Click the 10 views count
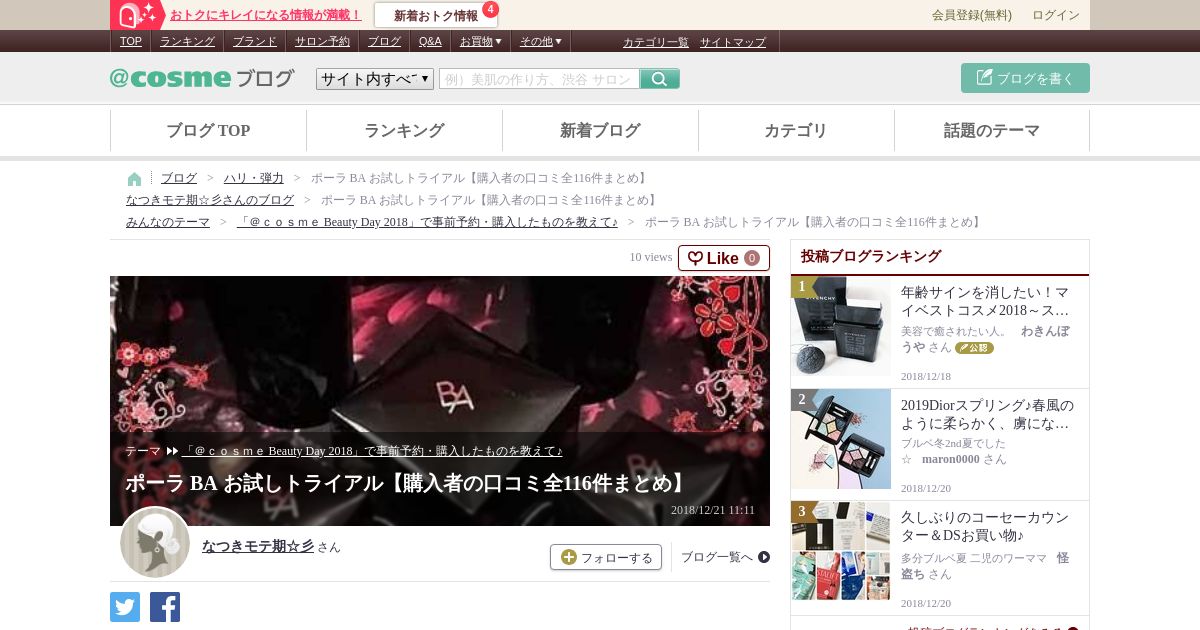Screen dimensions: 1200x630 [651, 257]
